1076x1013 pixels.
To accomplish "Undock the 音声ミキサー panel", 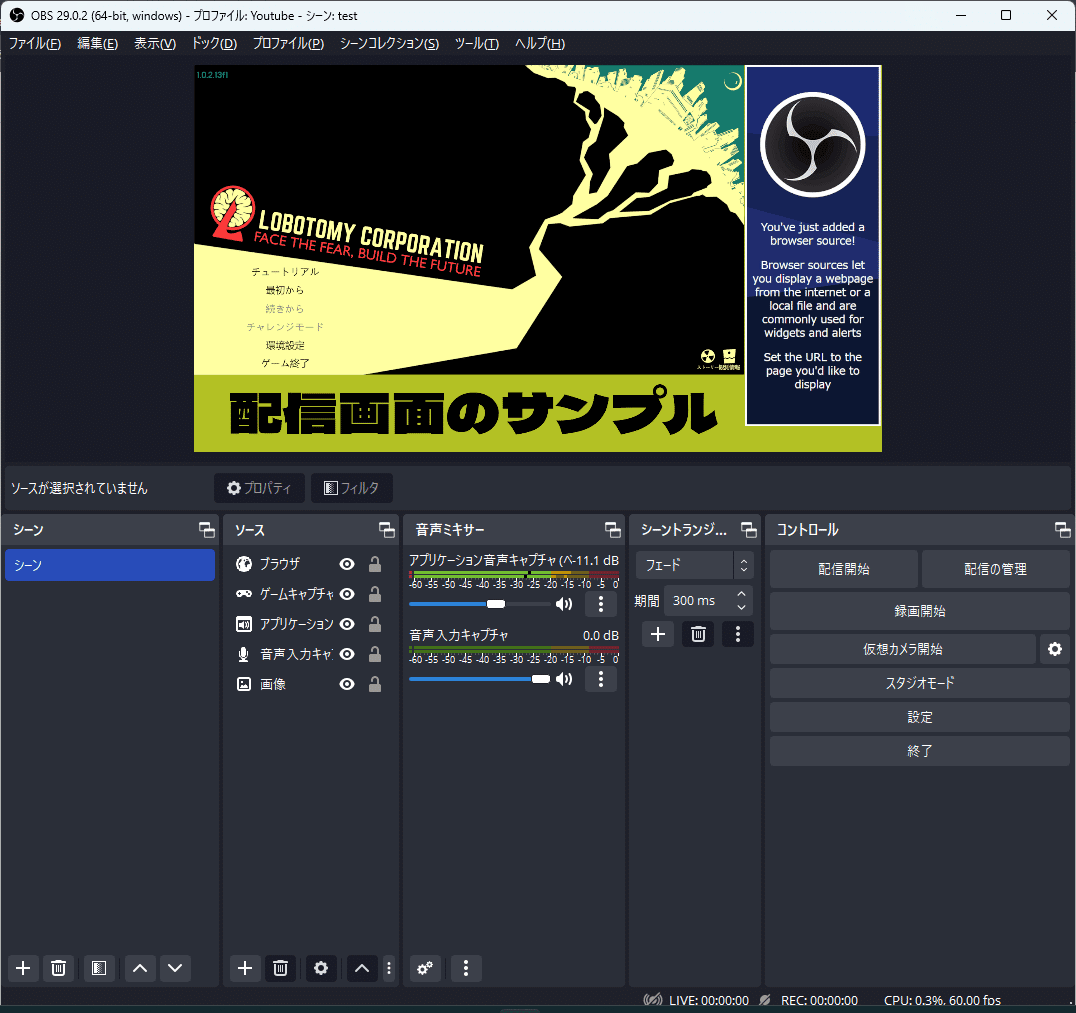I will pyautogui.click(x=613, y=530).
